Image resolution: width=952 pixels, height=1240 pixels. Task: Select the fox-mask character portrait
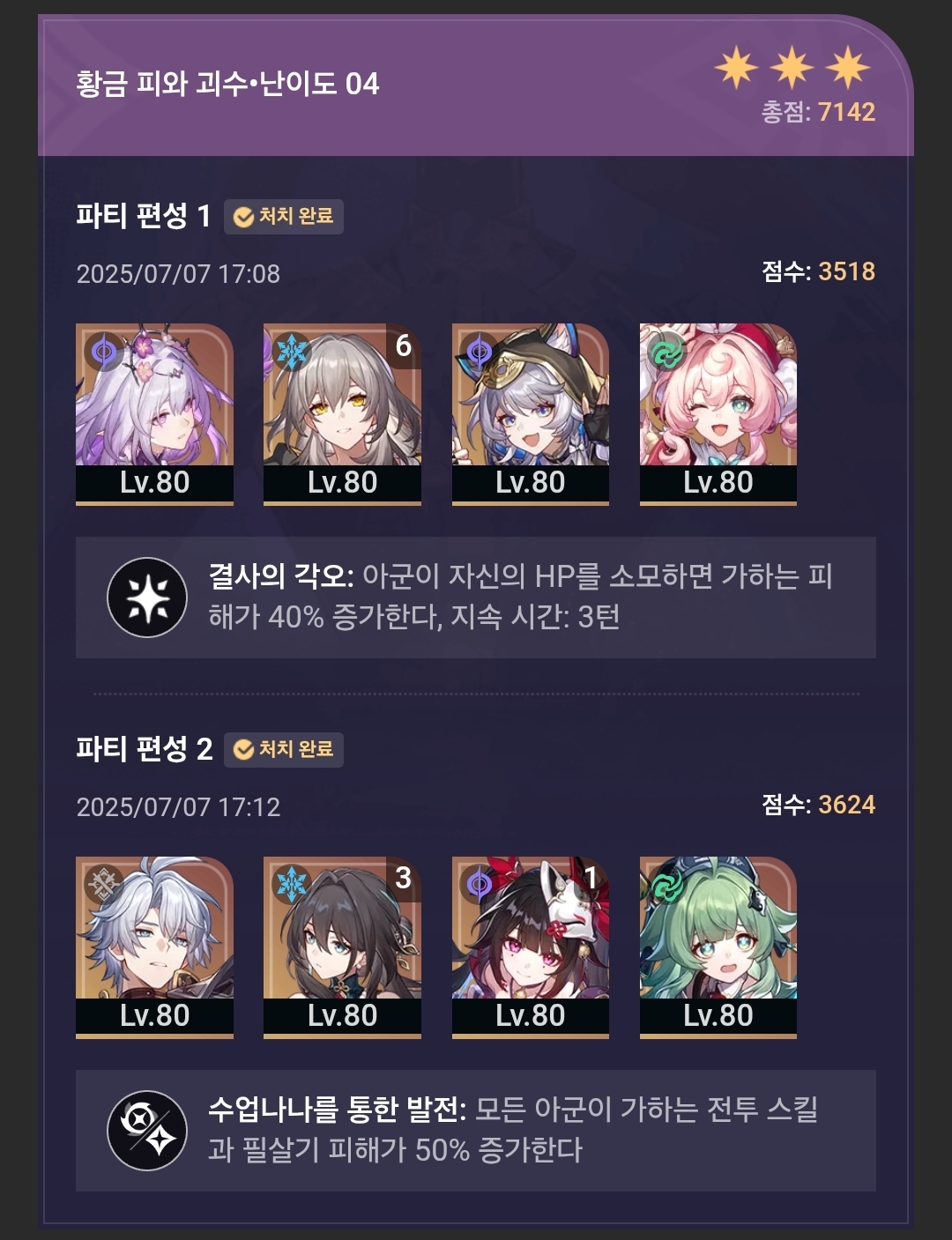[530, 947]
